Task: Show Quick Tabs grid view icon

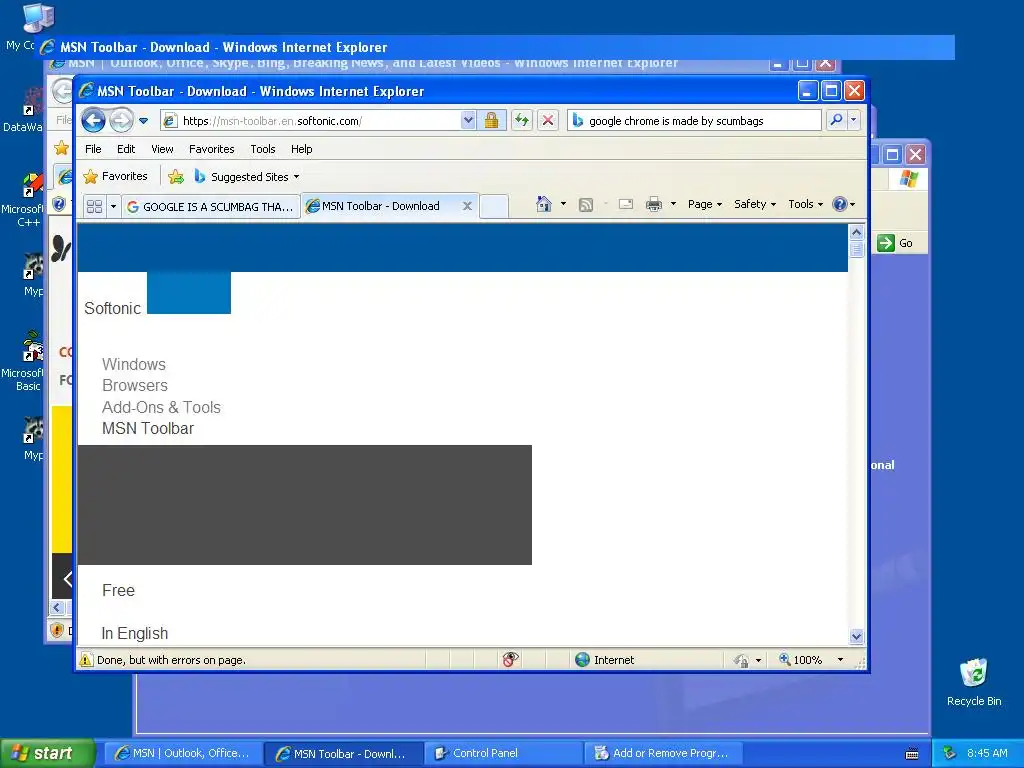Action: 95,206
